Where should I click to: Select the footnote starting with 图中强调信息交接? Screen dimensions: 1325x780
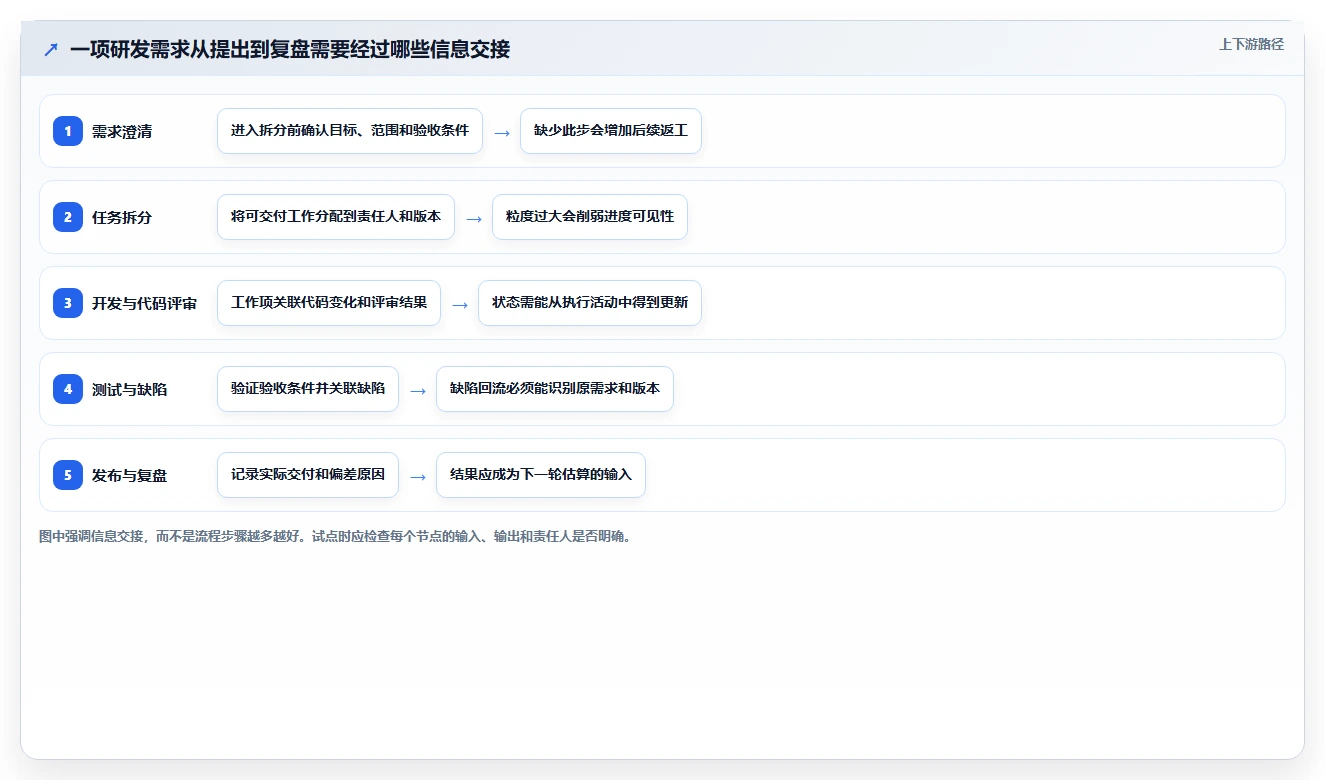[x=335, y=536]
